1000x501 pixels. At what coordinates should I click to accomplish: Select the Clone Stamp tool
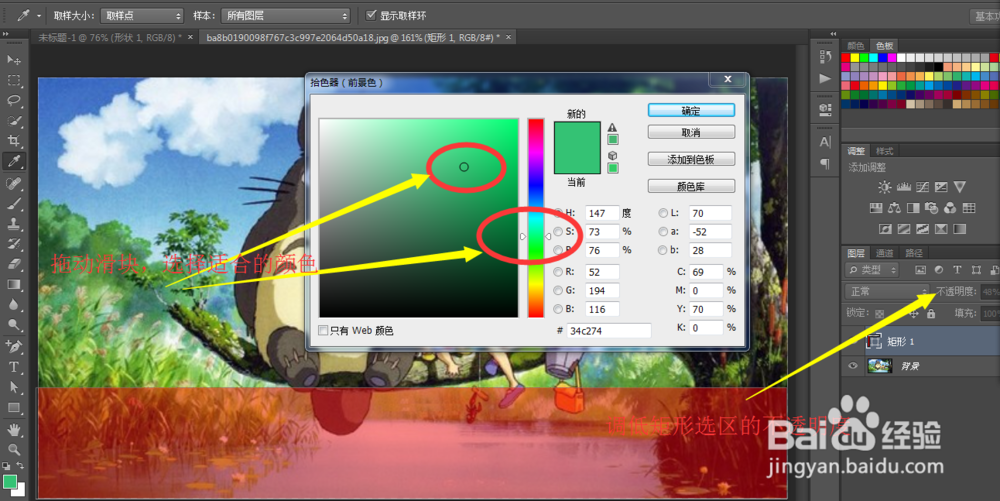click(14, 224)
